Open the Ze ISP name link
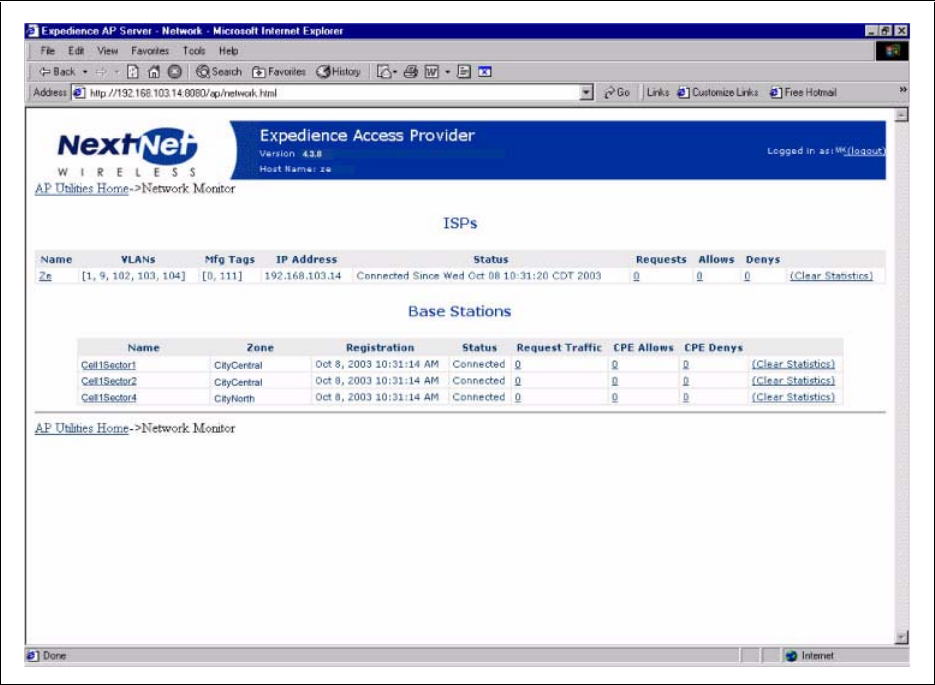This screenshot has width=935, height=685. pos(45,276)
